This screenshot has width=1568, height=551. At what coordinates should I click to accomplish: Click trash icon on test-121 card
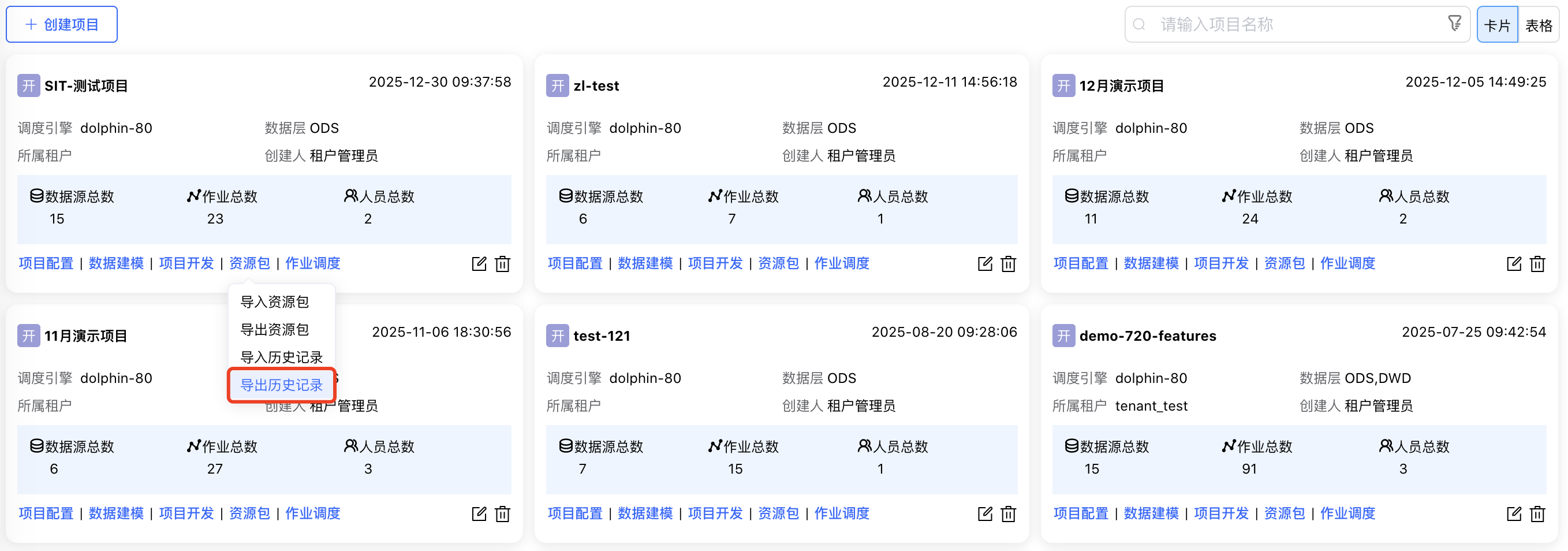pos(1008,514)
